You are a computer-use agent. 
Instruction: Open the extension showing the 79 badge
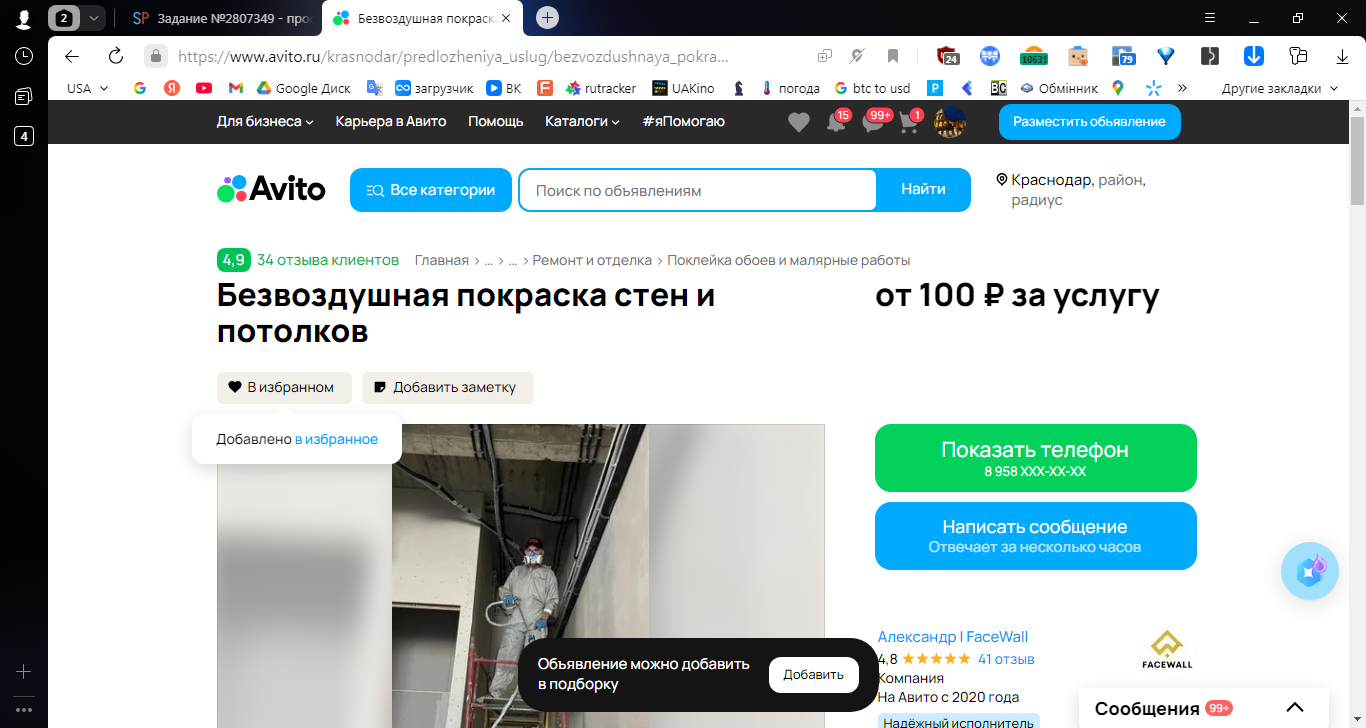tap(1124, 56)
